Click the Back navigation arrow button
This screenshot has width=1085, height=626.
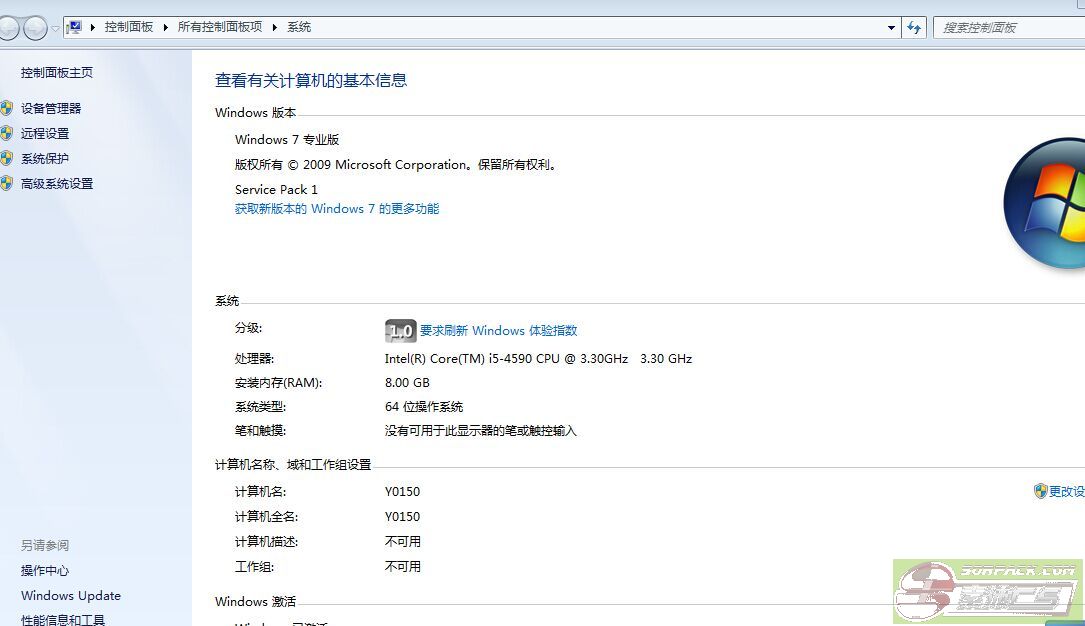8,28
